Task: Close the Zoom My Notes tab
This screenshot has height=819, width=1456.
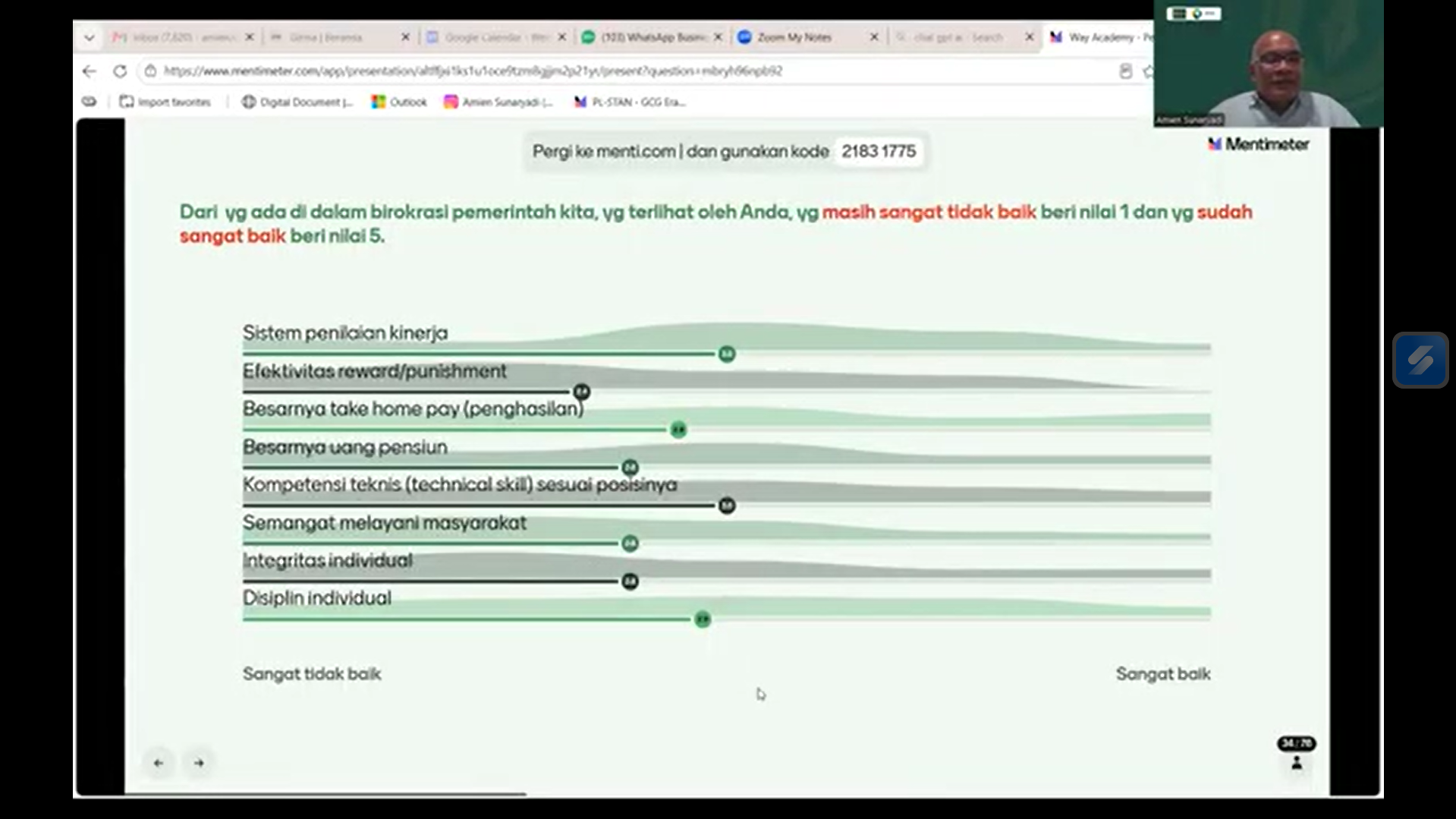Action: click(x=874, y=37)
